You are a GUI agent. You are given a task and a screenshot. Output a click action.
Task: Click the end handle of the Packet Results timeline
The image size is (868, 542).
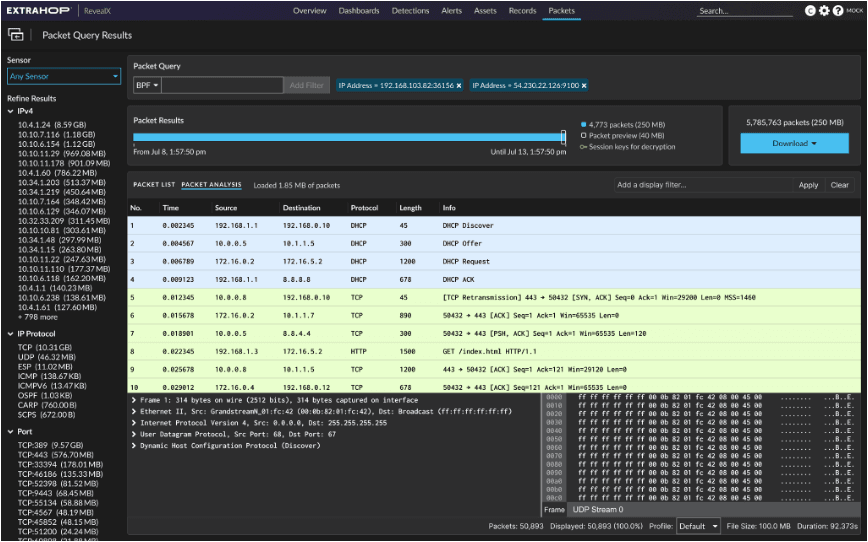[564, 138]
